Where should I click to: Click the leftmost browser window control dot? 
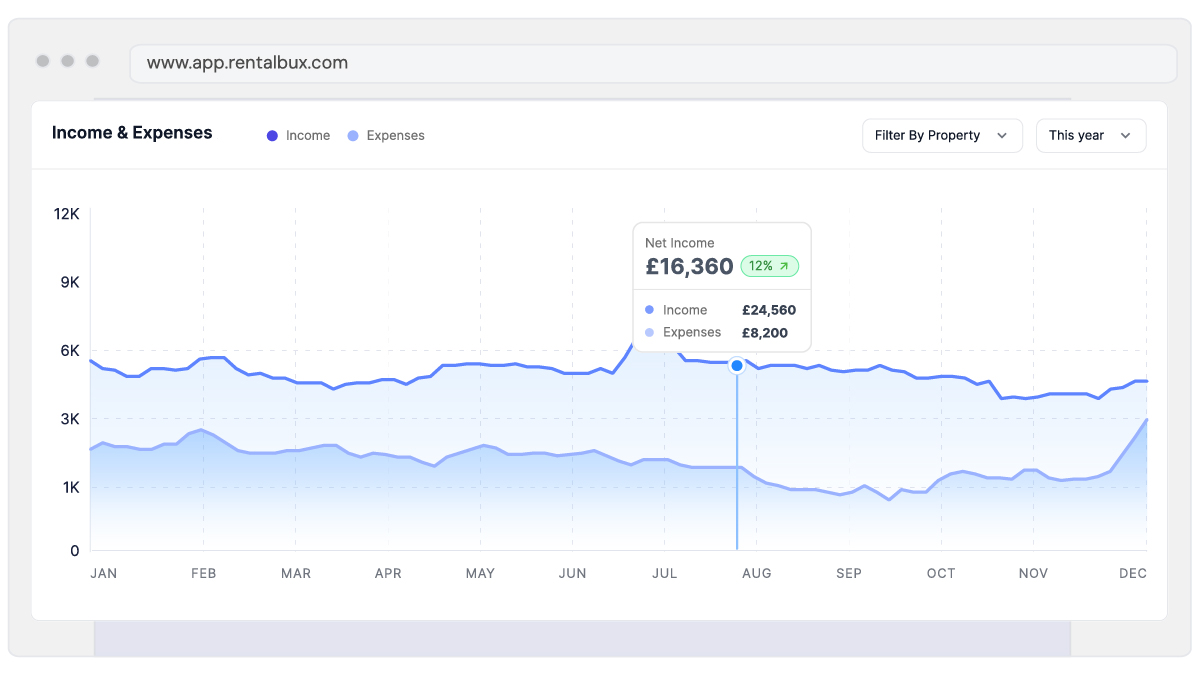pos(43,61)
